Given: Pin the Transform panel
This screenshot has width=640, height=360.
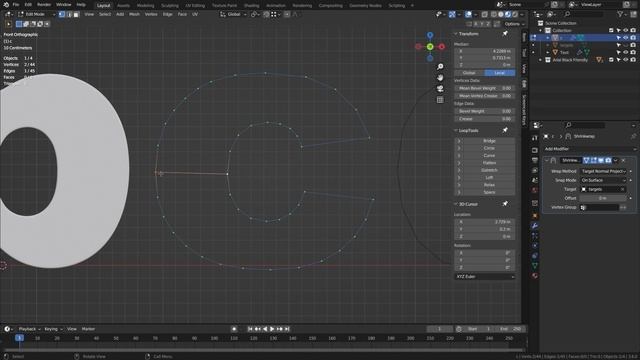Looking at the screenshot, I should click(x=505, y=33).
